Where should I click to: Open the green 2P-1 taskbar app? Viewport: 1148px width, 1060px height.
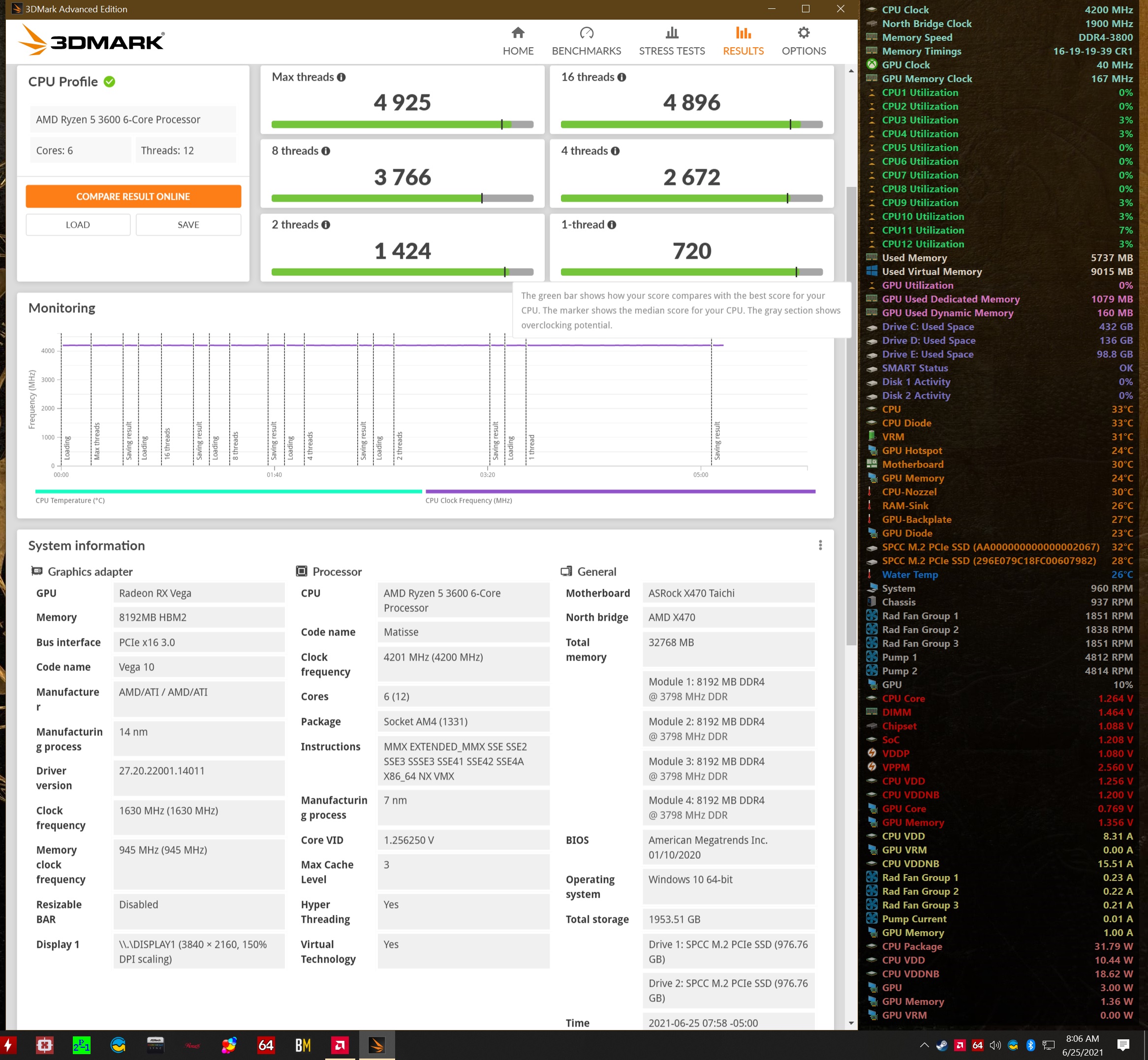82,1045
